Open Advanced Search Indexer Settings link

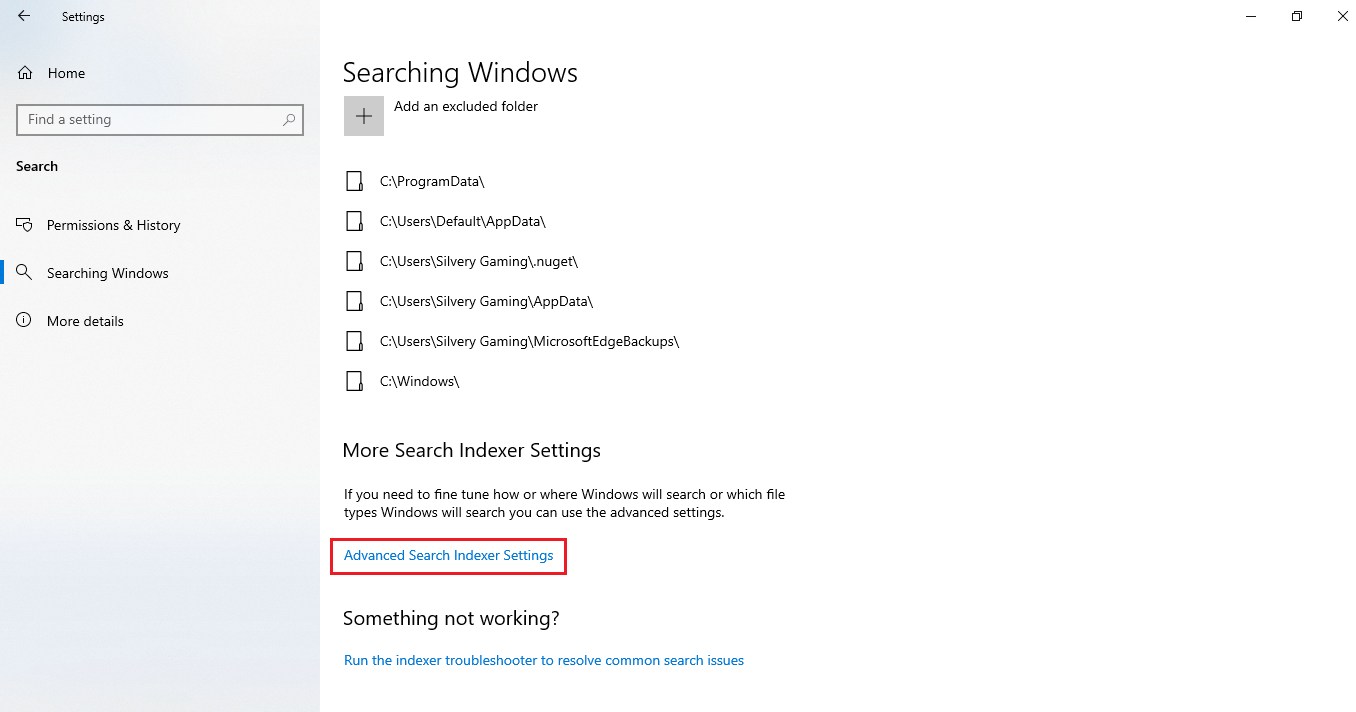point(448,555)
